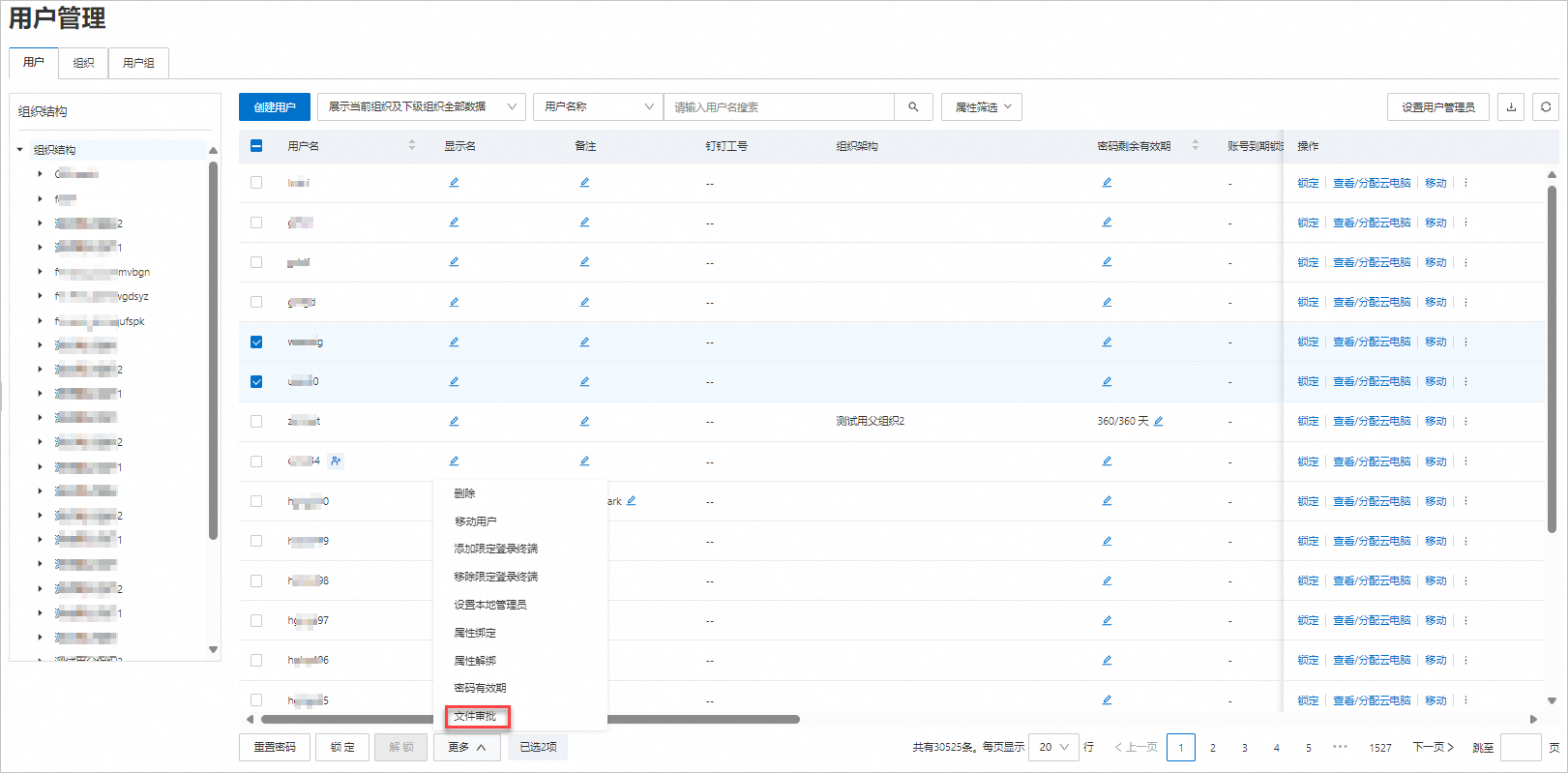This screenshot has width=1568, height=773.
Task: Choose 移动用户 from the more menu
Action: 475,521
